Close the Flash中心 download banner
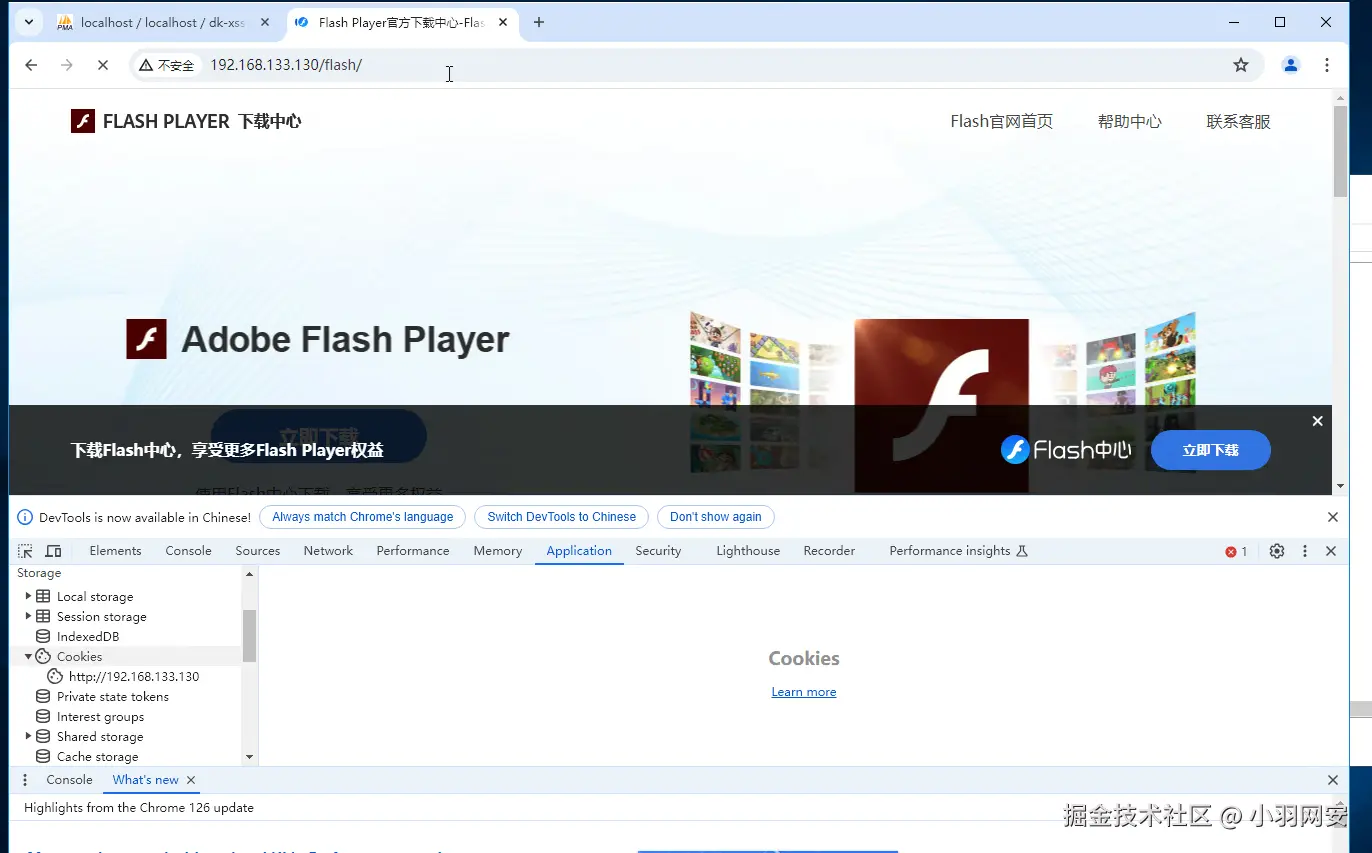 tap(1317, 421)
